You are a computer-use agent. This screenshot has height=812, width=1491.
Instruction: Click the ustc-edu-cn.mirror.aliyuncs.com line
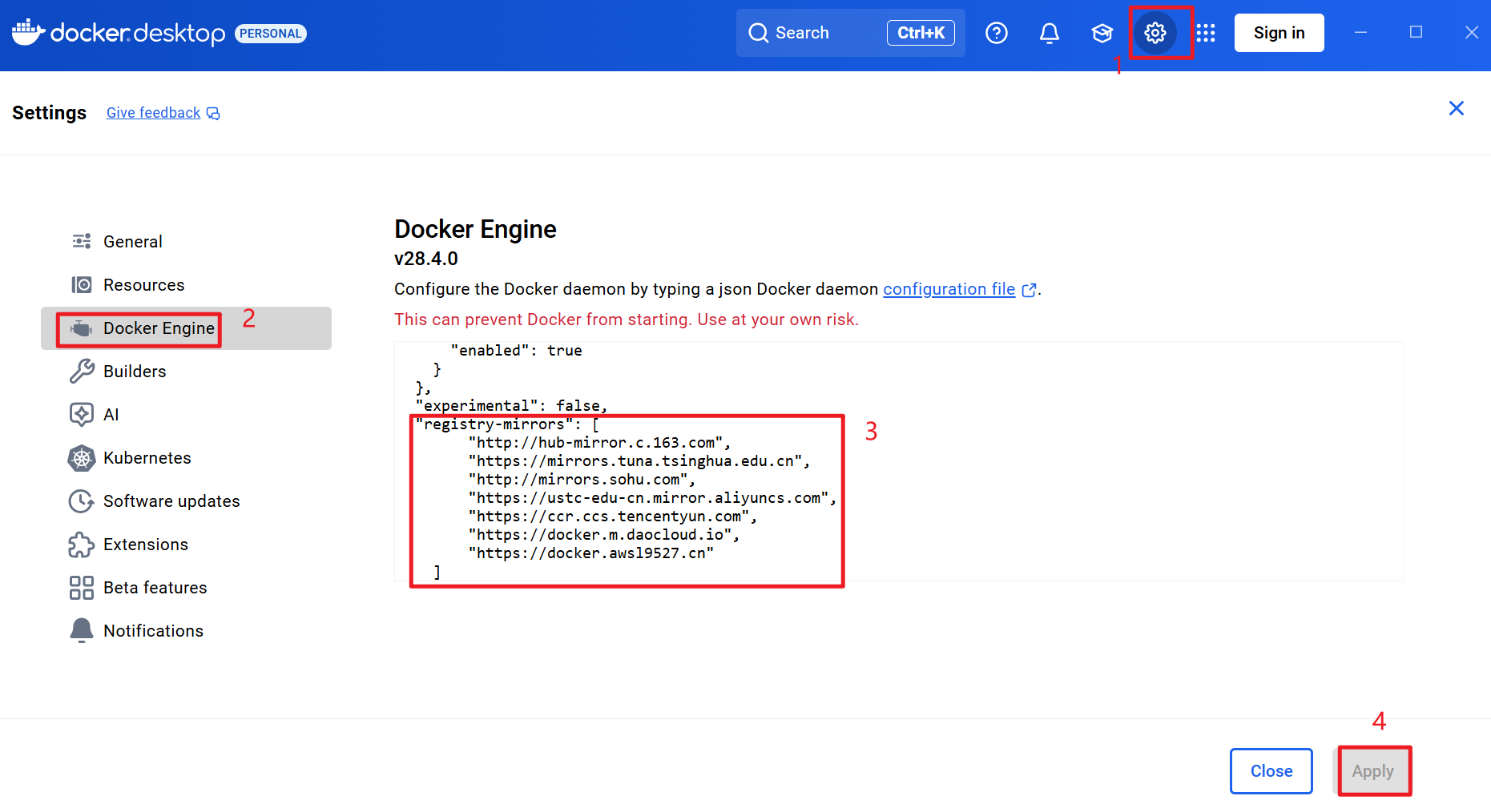(x=652, y=498)
